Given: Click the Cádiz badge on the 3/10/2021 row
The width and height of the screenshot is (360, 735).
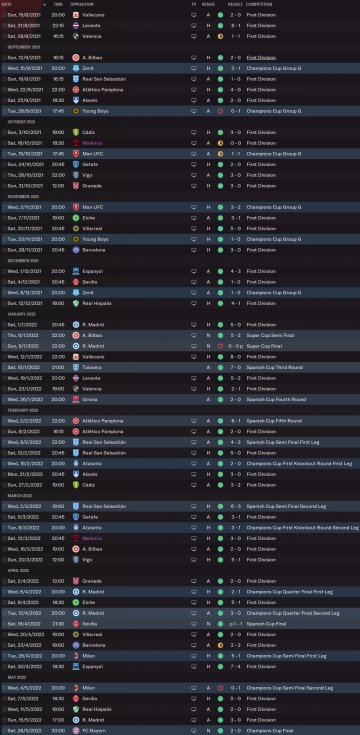Looking at the screenshot, I should point(75,132).
